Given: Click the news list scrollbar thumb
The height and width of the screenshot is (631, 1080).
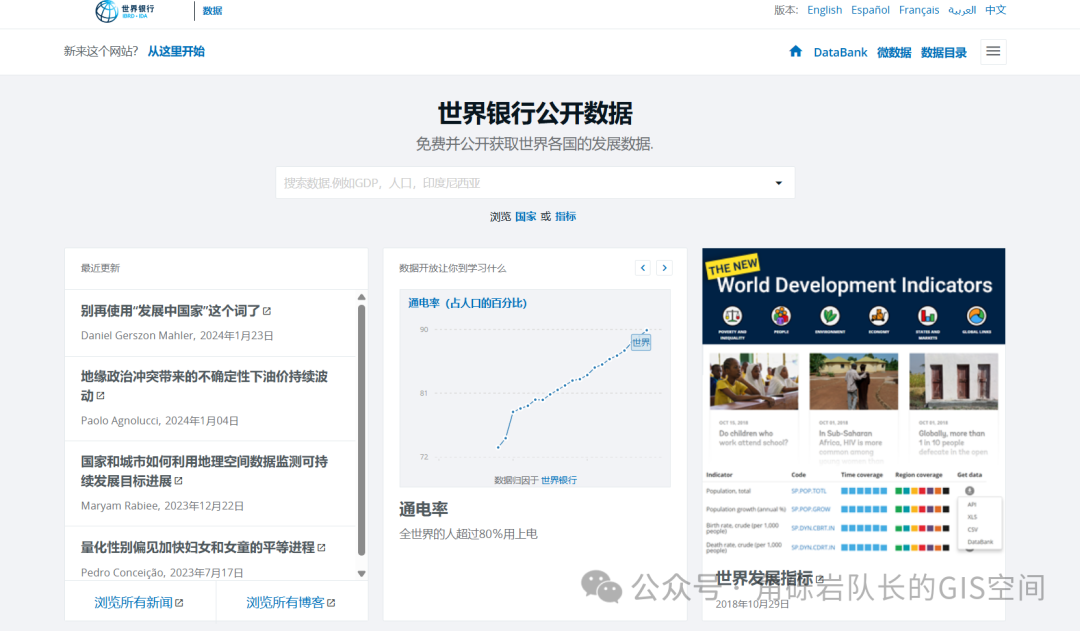Looking at the screenshot, I should click(x=362, y=430).
